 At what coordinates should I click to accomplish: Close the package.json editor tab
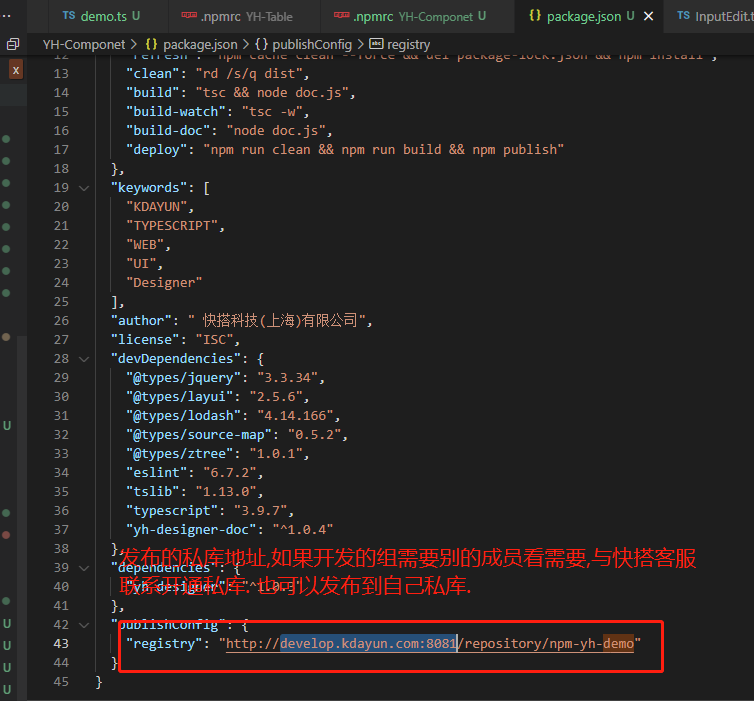pos(649,16)
